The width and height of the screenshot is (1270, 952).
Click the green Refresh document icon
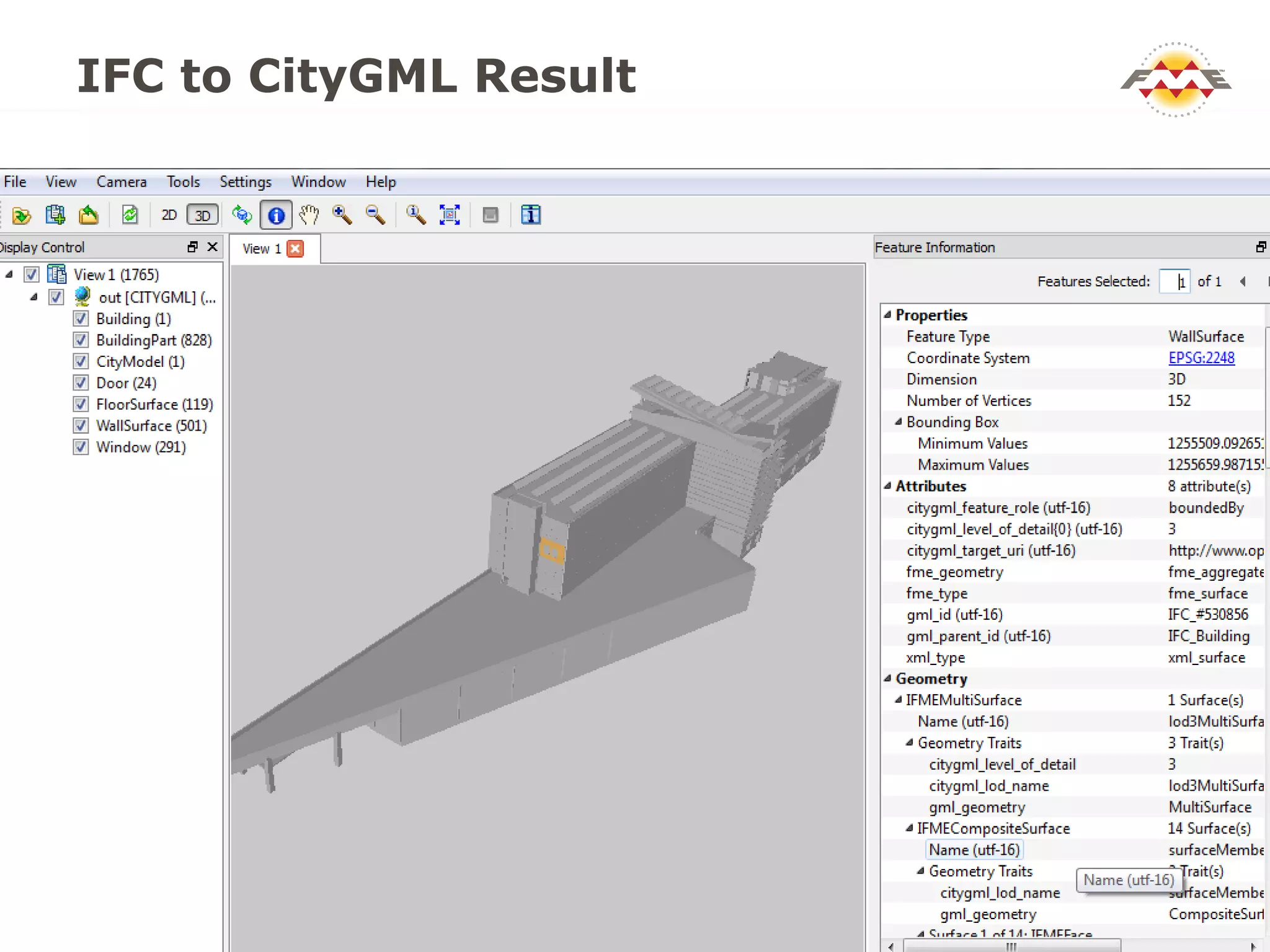[130, 215]
